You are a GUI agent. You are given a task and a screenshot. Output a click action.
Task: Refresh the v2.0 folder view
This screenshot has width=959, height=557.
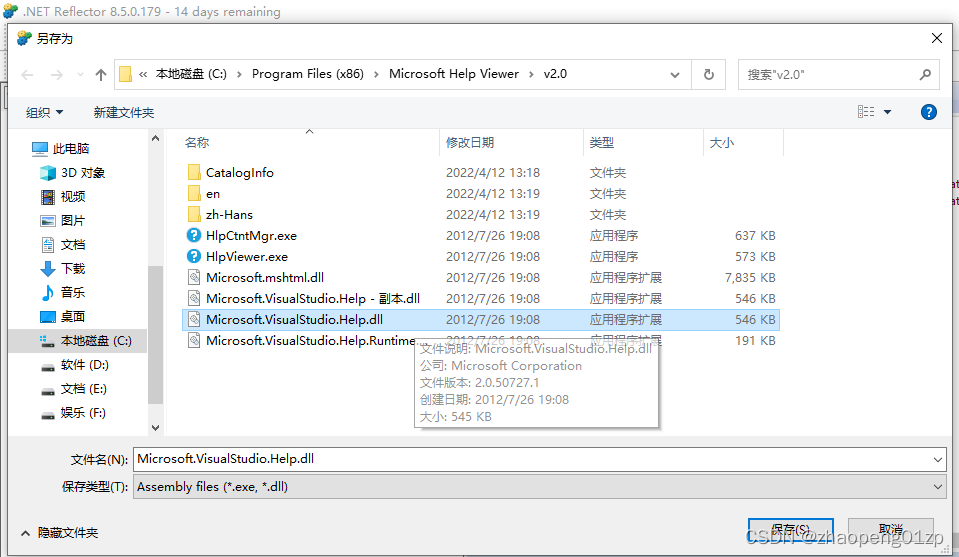[709, 75]
